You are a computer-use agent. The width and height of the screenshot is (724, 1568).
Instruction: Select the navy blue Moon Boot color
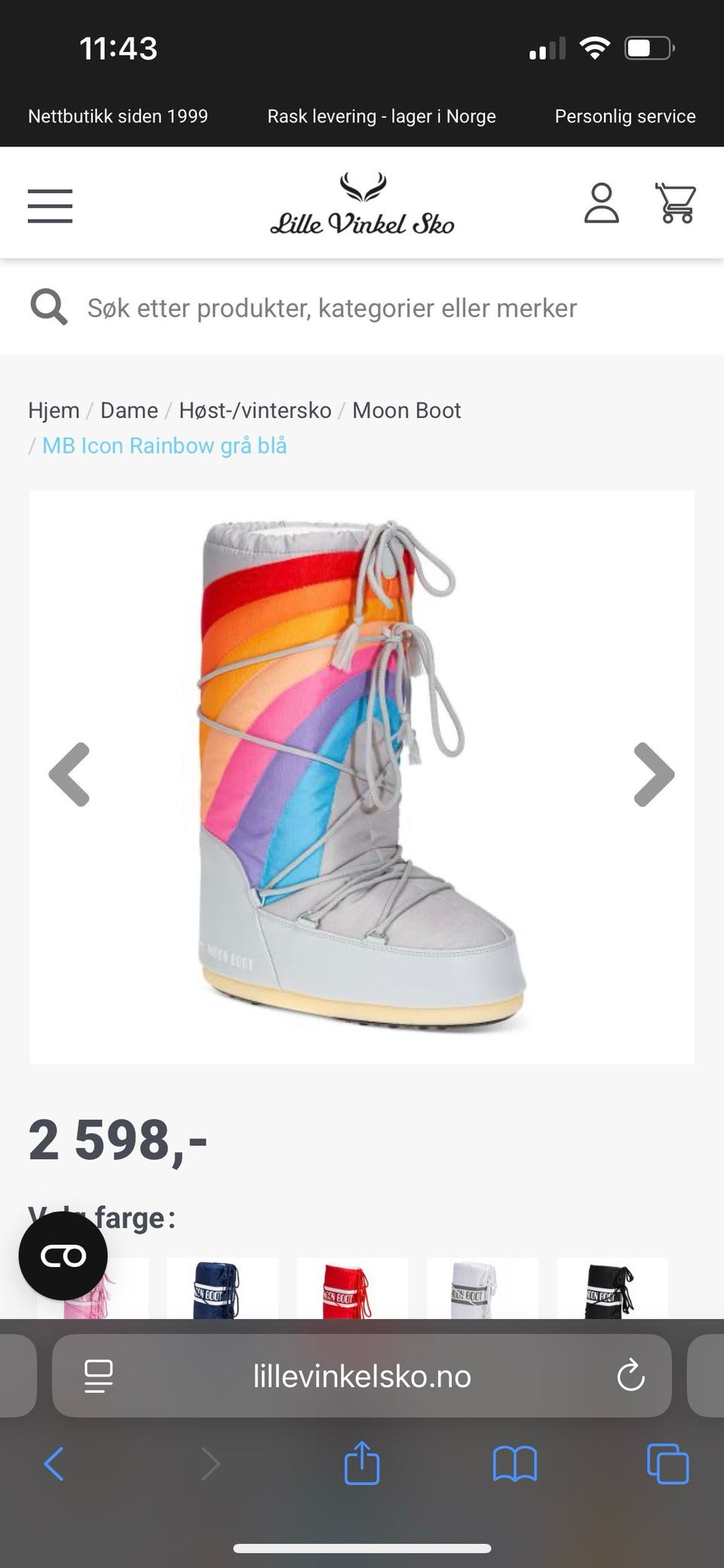pyautogui.click(x=222, y=1288)
